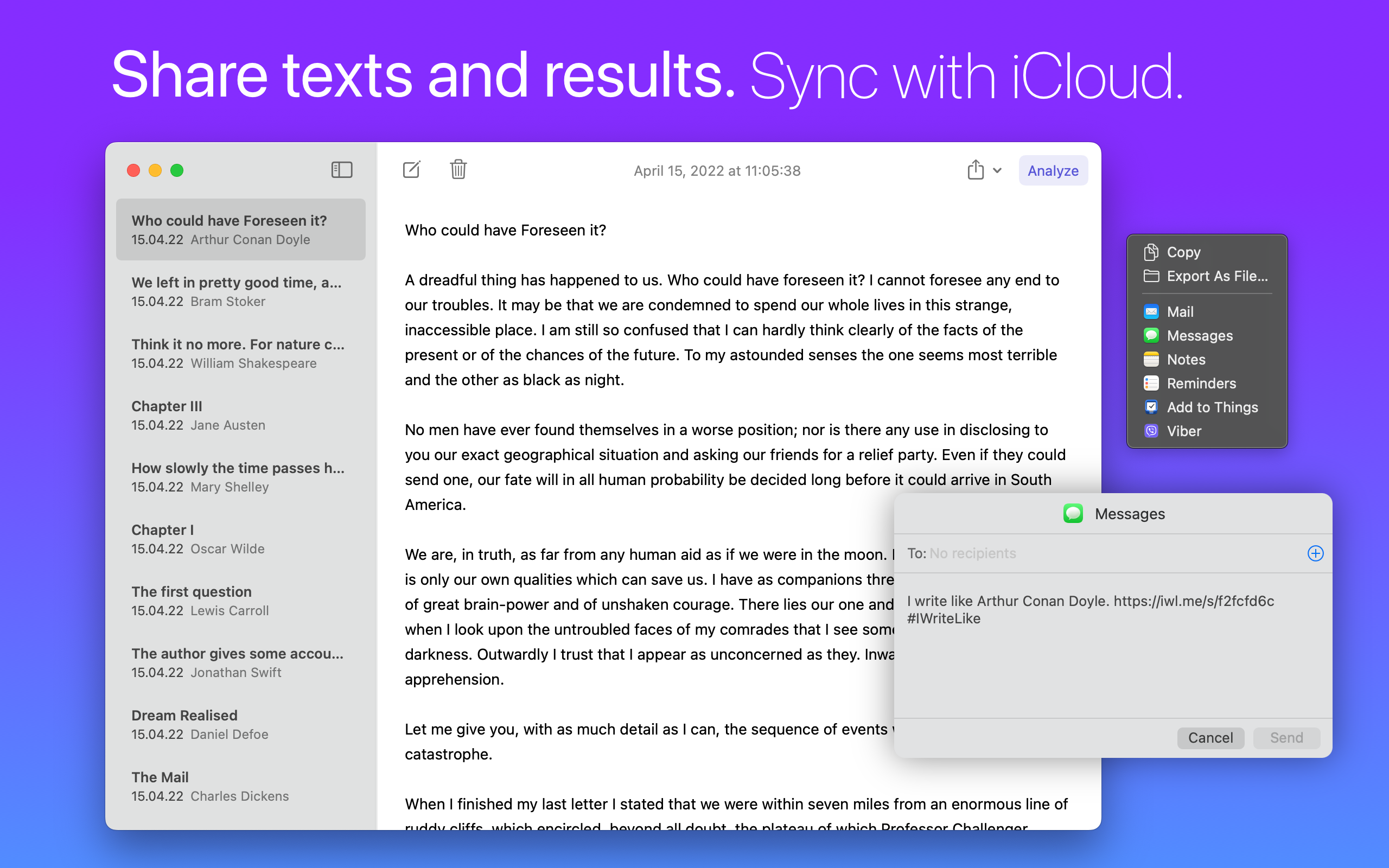Open Chapter III by Jane Austen

pos(240,416)
